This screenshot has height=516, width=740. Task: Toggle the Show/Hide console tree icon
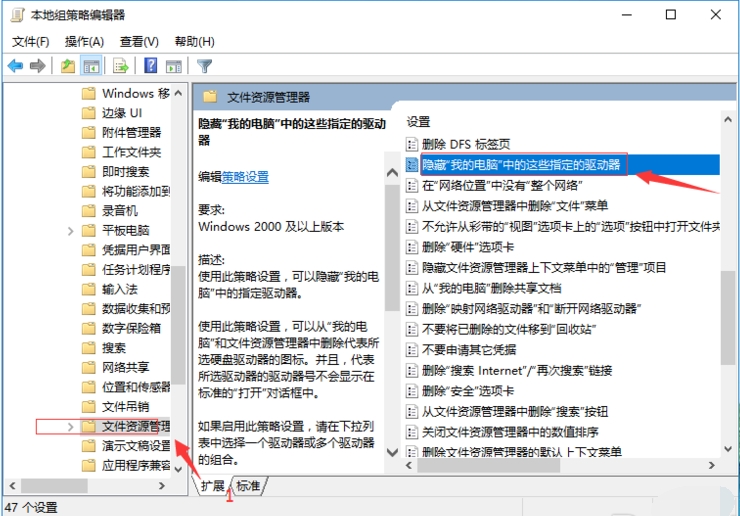click(x=91, y=66)
